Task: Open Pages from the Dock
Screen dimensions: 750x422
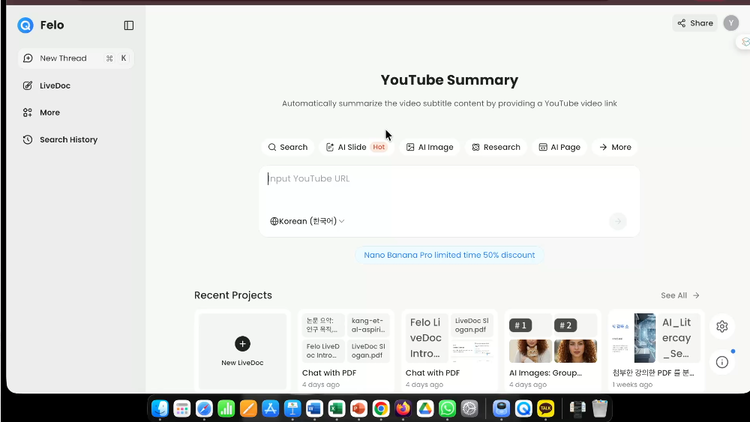Action: click(x=248, y=409)
